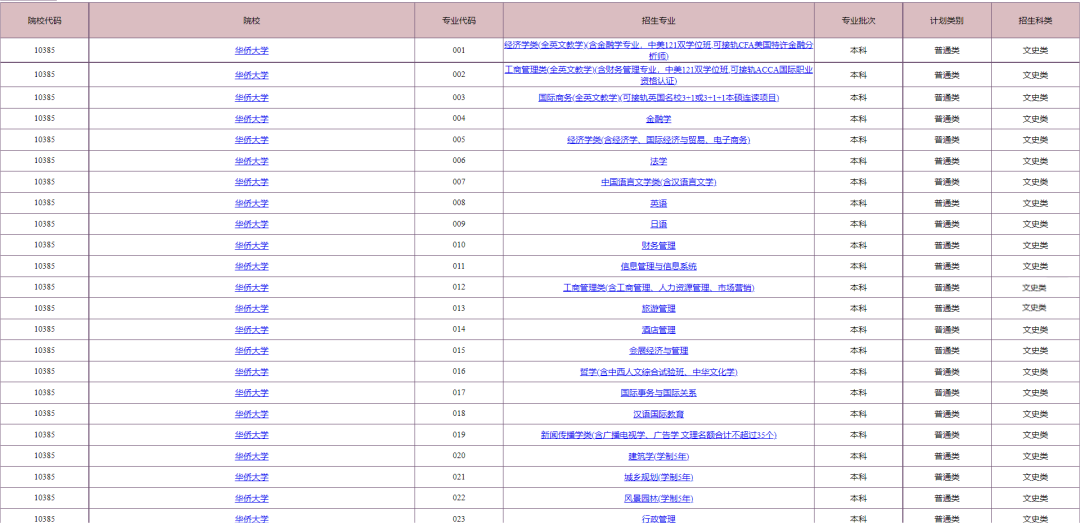This screenshot has height=523, width=1080.
Task: Select major code cell 011
Action: (459, 266)
